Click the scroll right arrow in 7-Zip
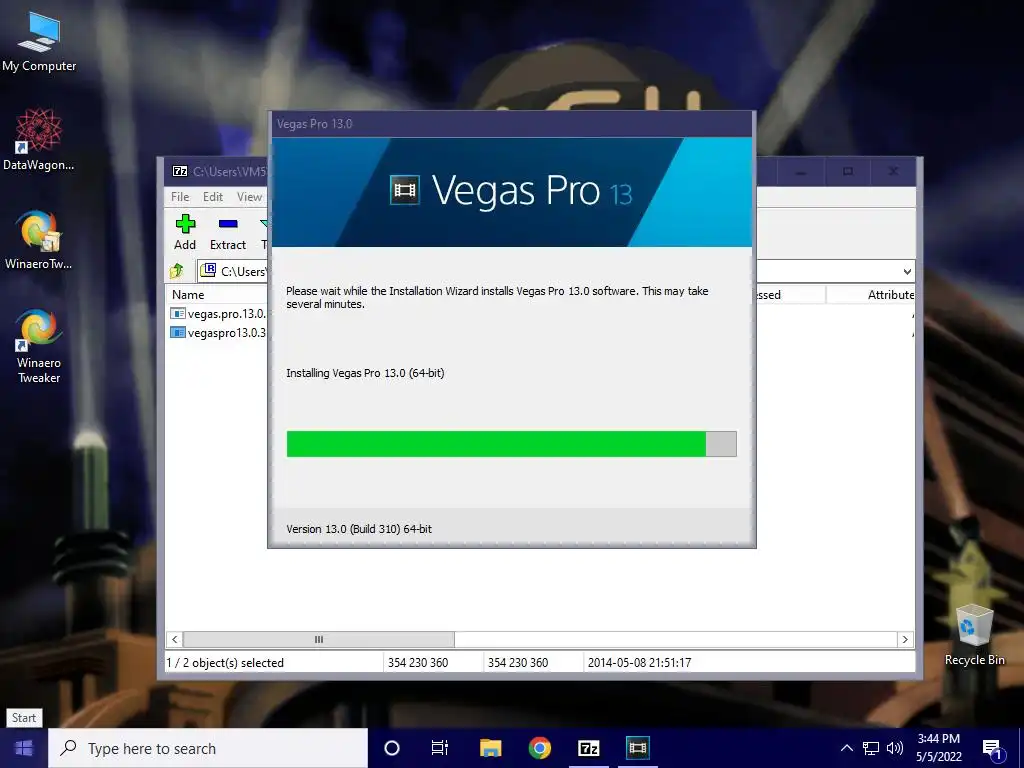The image size is (1024, 768). pyautogui.click(x=905, y=639)
